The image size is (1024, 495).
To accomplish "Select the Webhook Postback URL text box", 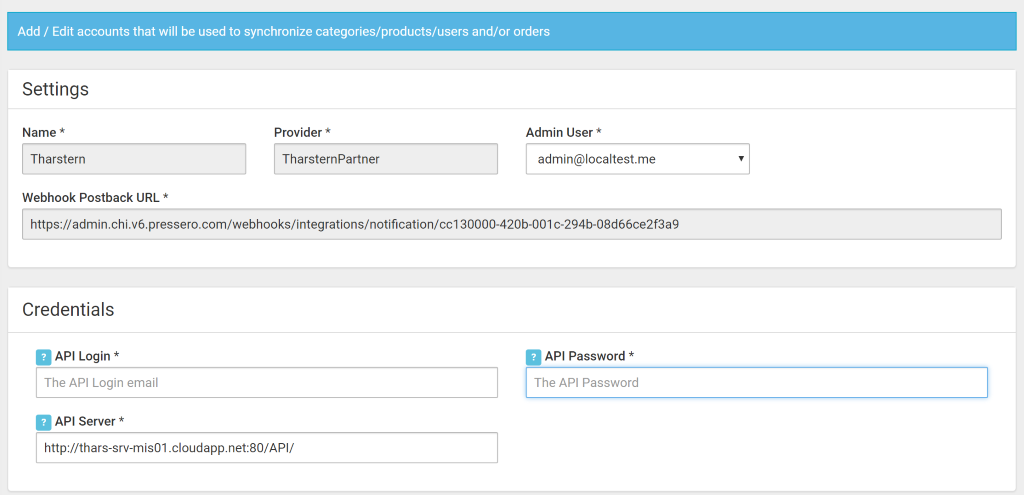I will [512, 224].
